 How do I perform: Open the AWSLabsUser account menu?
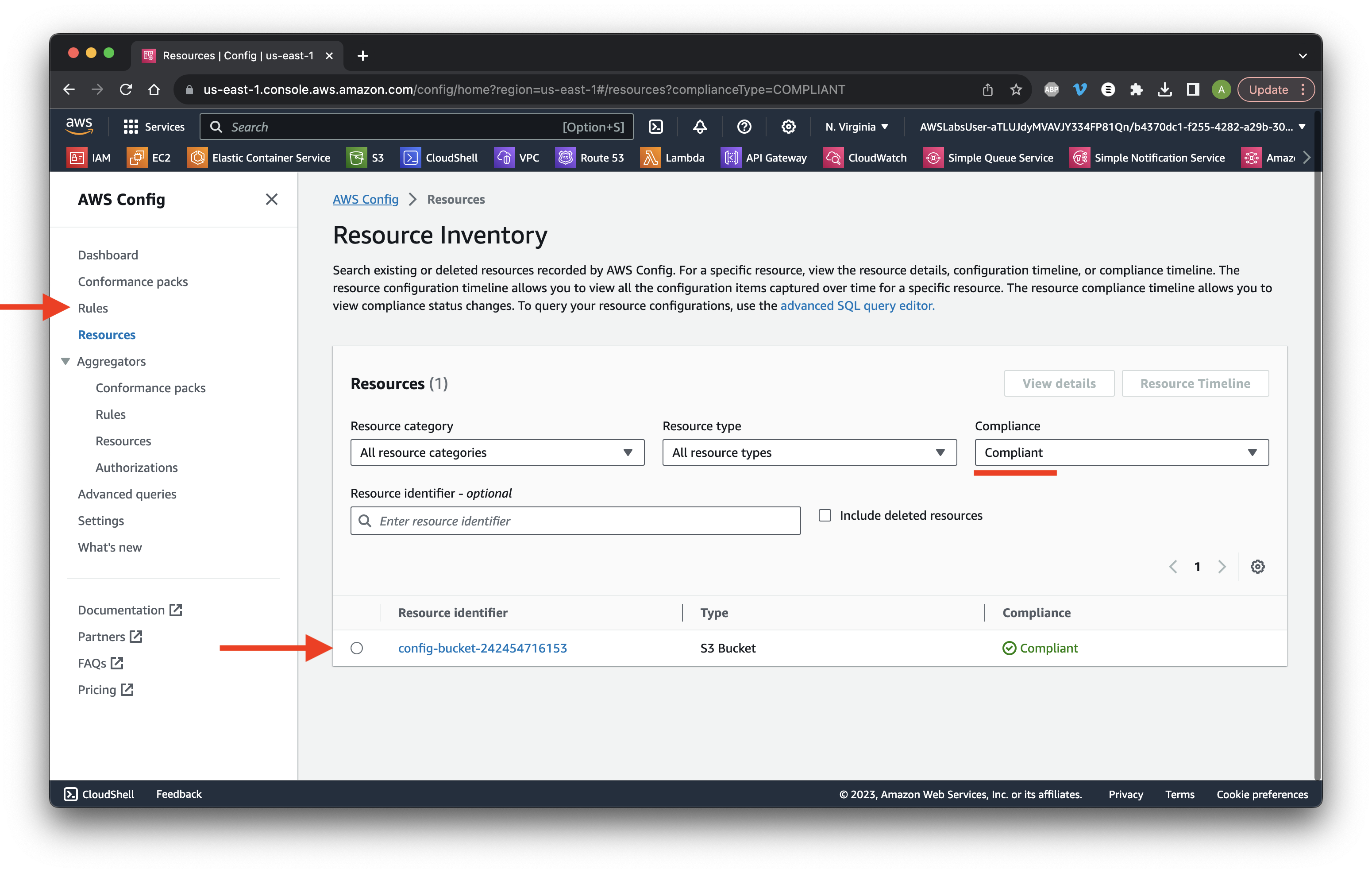1112,127
